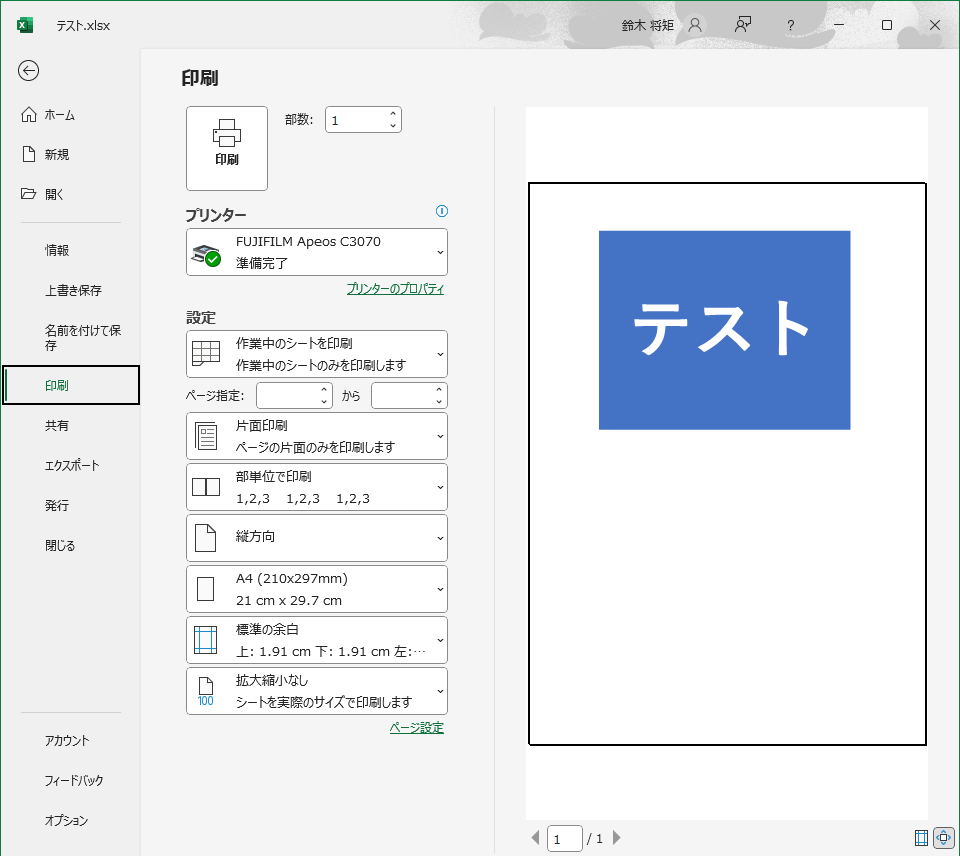Open 作業中のシートを印刷 dropdown
This screenshot has width=960, height=856.
317,354
